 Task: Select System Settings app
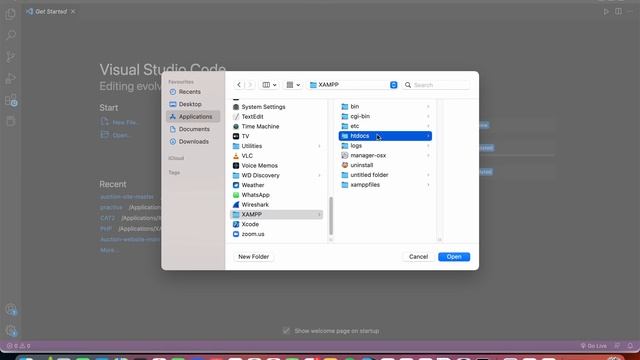pos(277,107)
